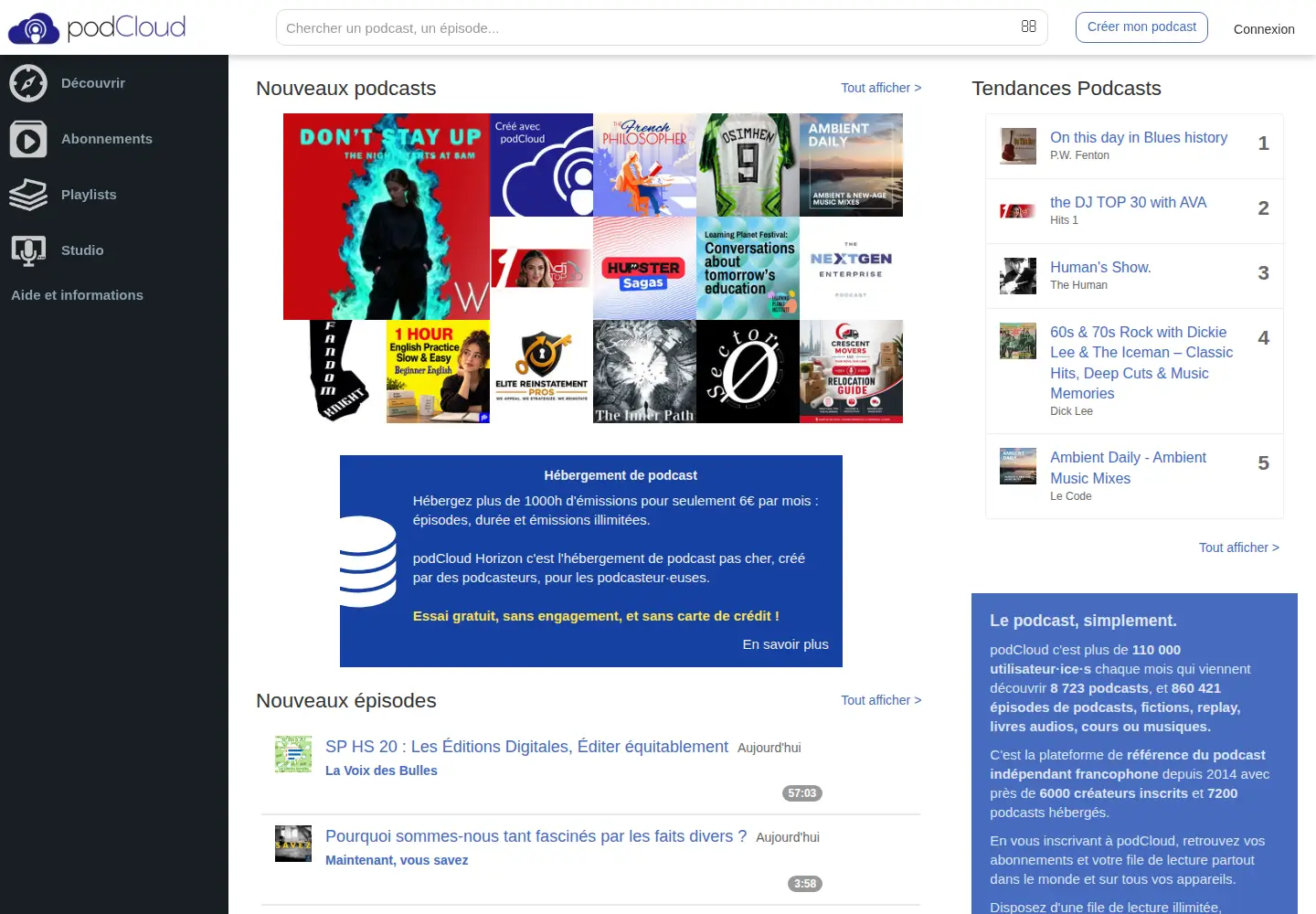
Task: Show all Tendances Podcasts via Tout afficher
Action: [x=1239, y=547]
